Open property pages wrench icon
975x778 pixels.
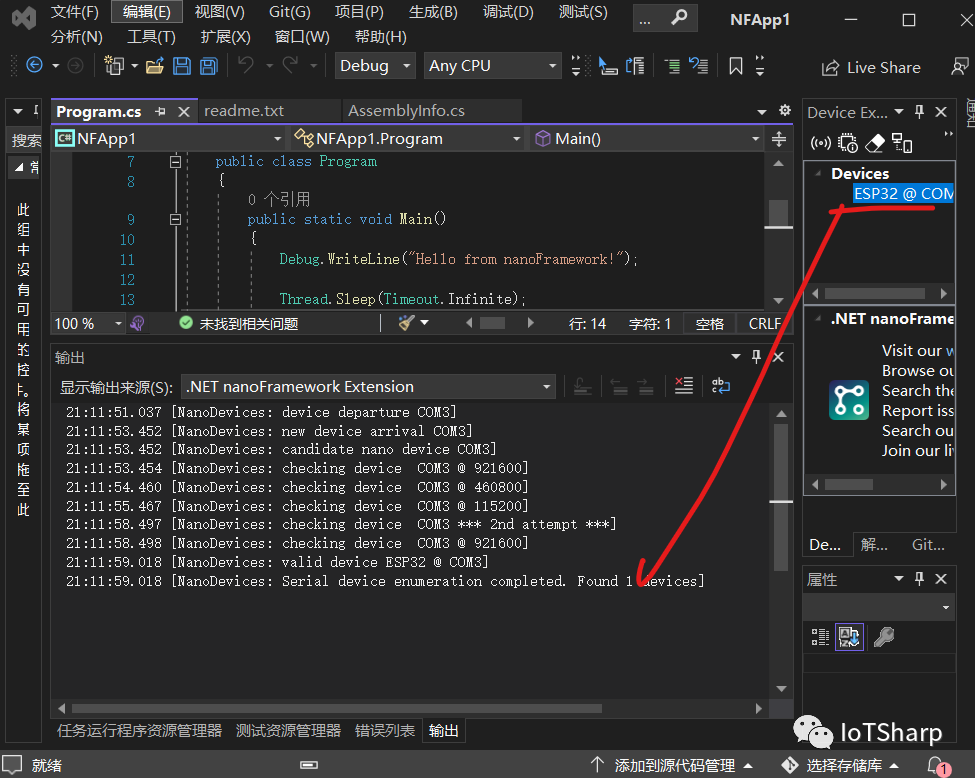(884, 637)
